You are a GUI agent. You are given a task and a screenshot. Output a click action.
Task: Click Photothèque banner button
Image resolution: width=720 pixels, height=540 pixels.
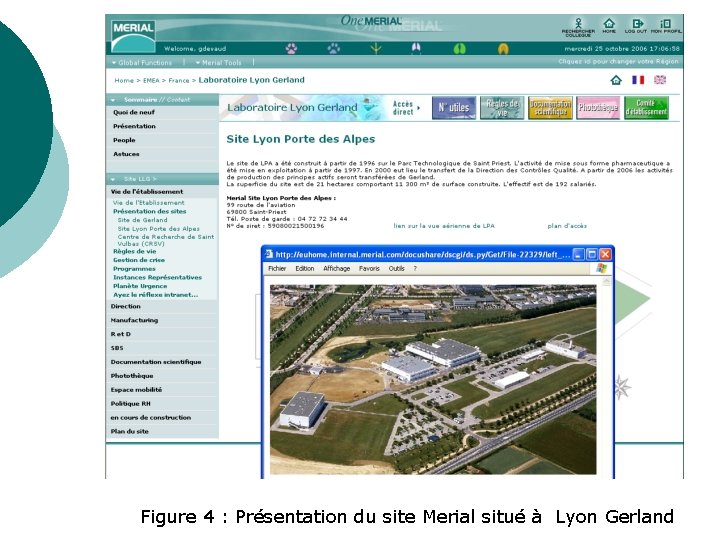click(598, 108)
